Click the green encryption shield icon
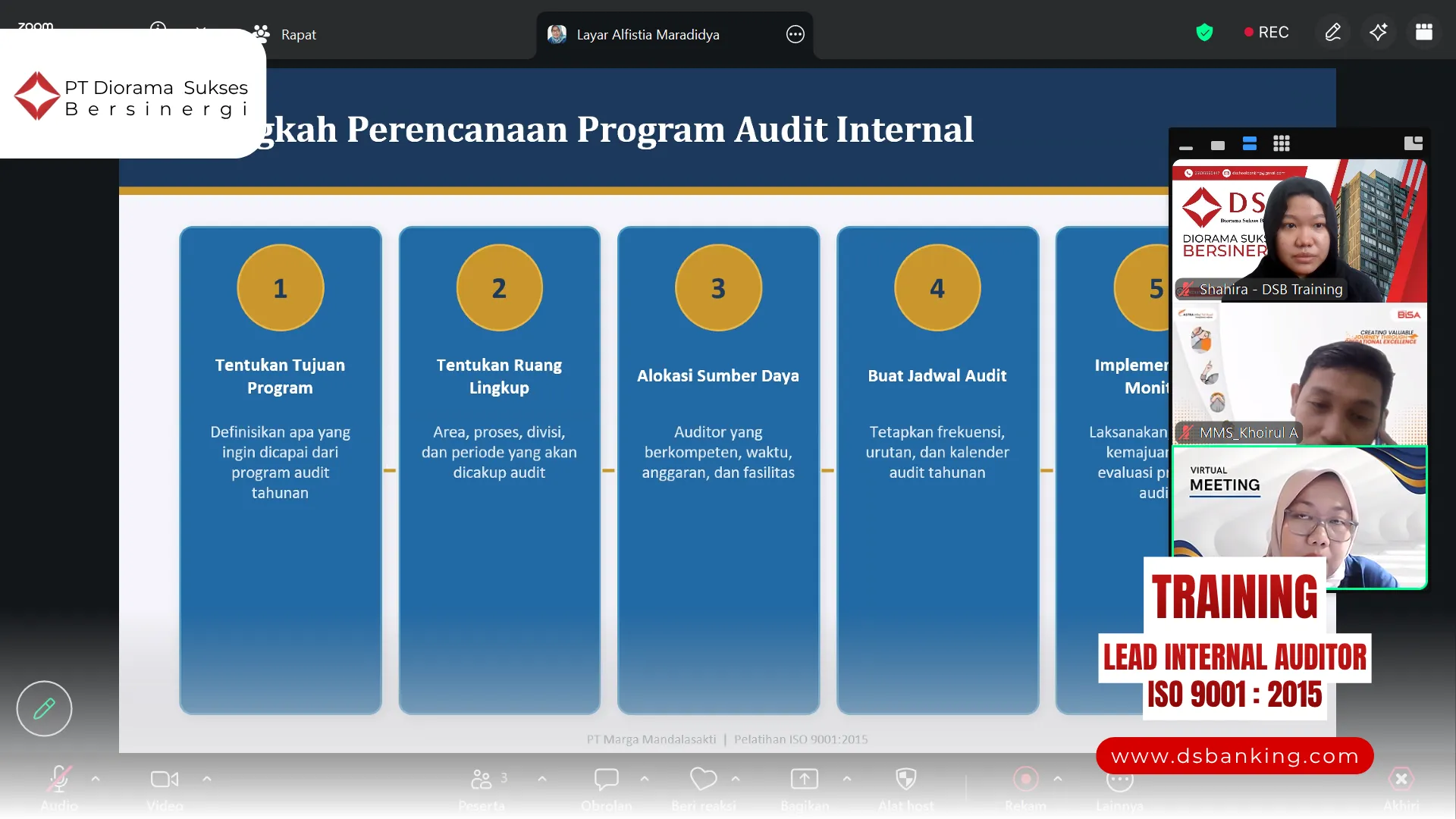1456x819 pixels. coord(1204,33)
